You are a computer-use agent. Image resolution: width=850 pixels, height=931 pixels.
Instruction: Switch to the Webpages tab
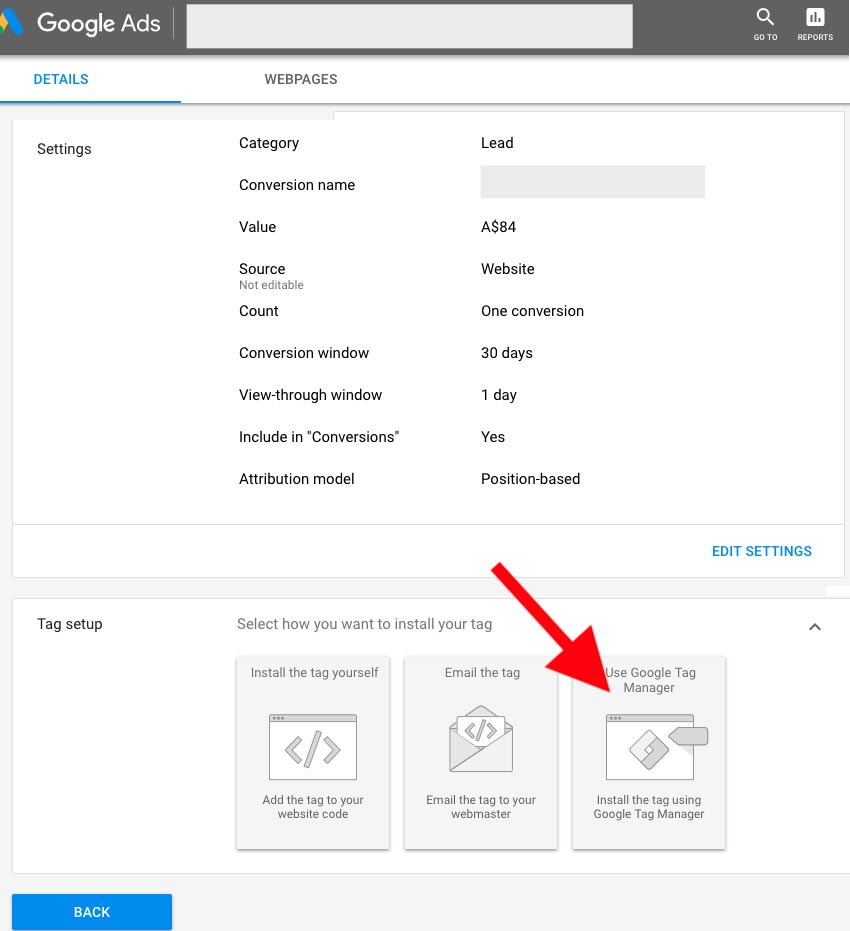click(301, 79)
